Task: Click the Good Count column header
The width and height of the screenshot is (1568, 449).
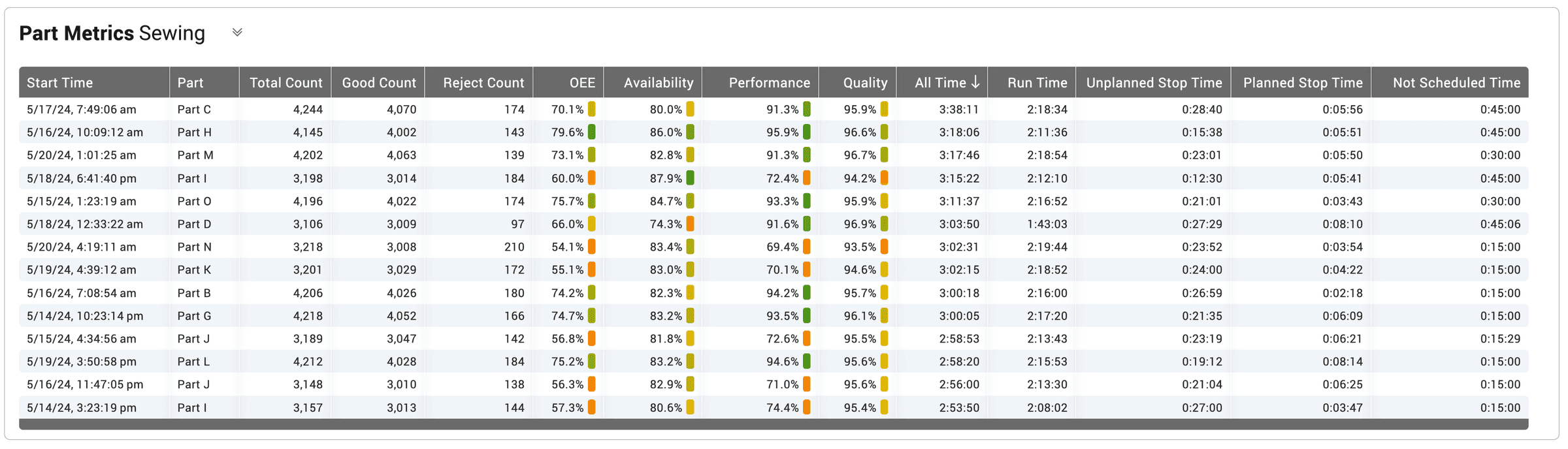Action: (378, 83)
